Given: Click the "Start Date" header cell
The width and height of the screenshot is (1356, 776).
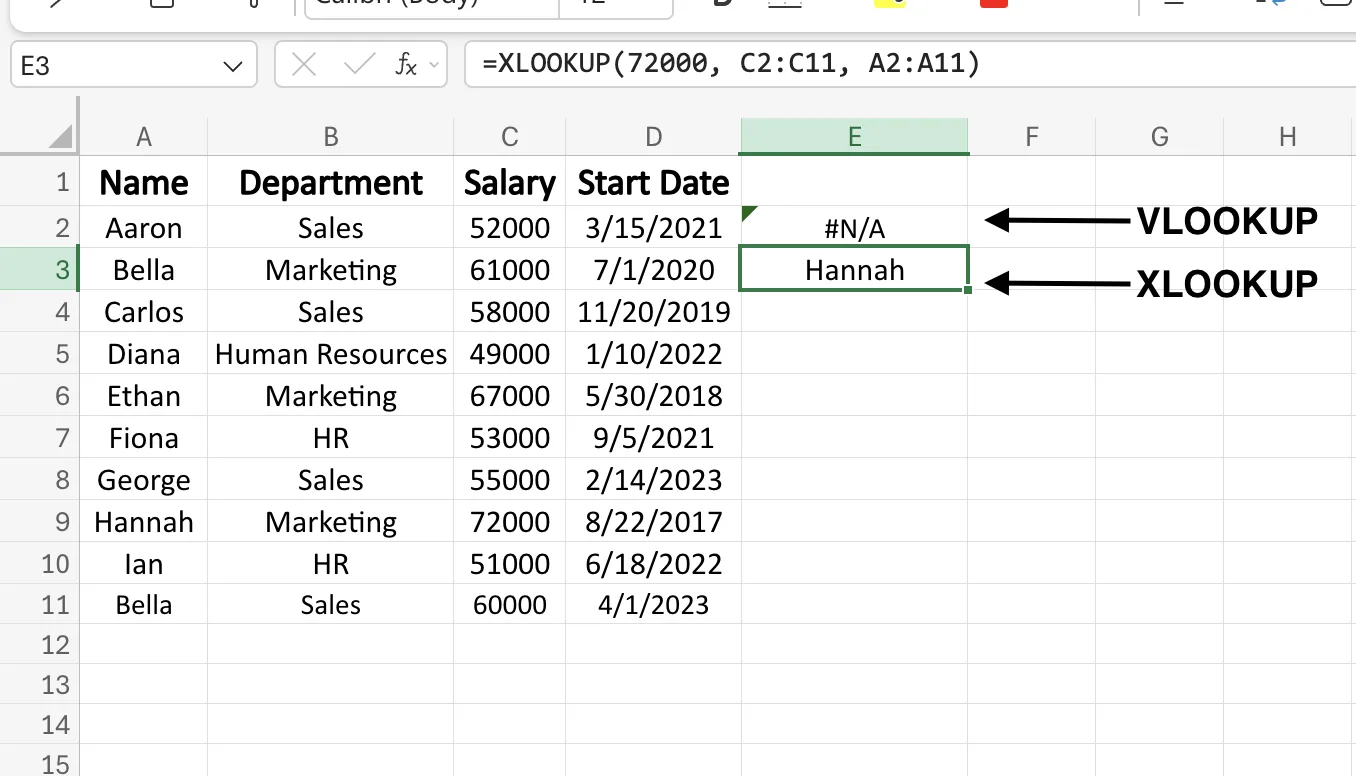Looking at the screenshot, I should 654,182.
